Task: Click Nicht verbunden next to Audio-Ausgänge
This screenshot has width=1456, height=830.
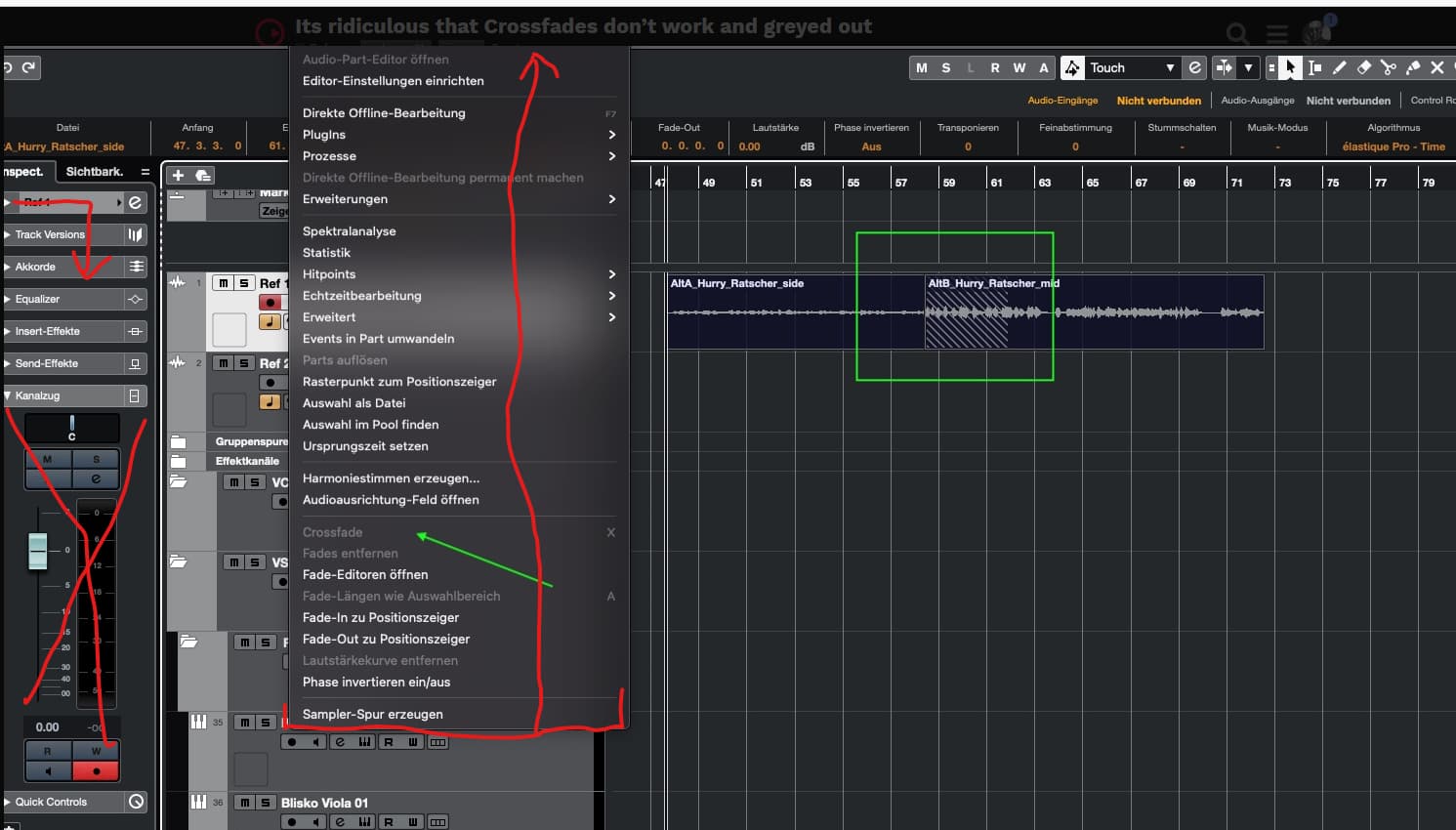Action: click(x=1349, y=101)
